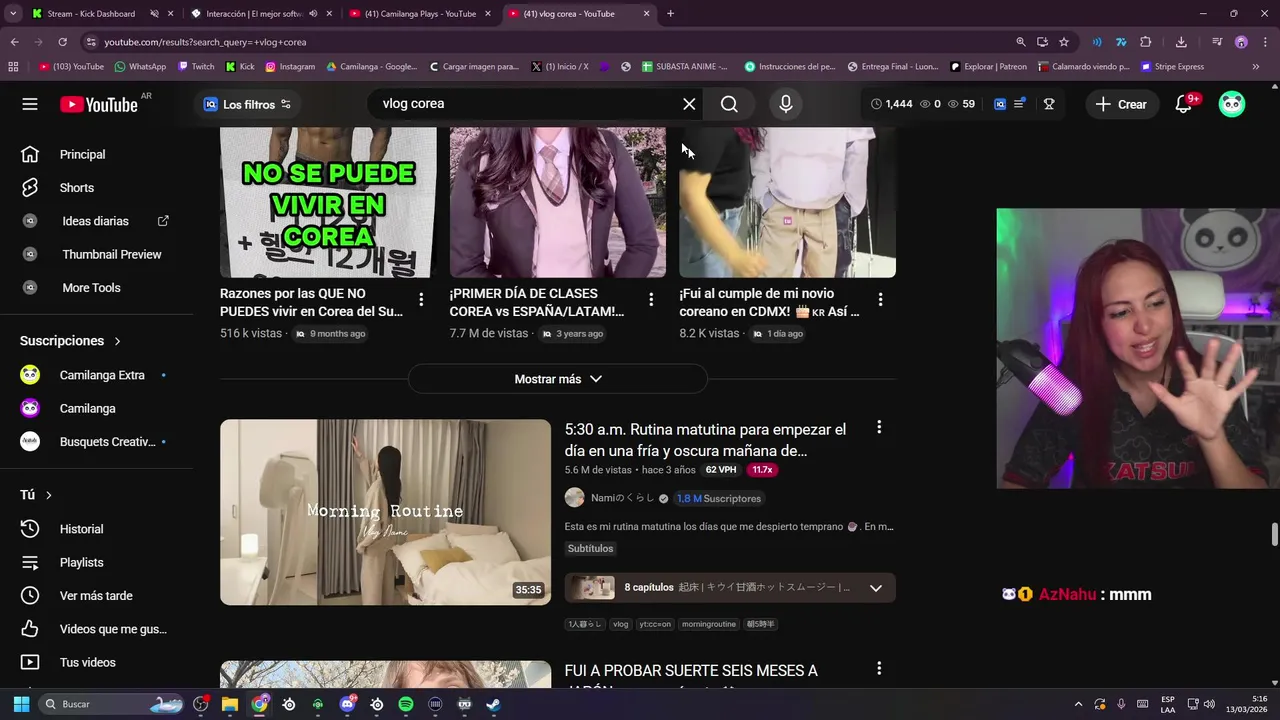Open options for the 5:30 a.m. rutina video

[x=879, y=428]
